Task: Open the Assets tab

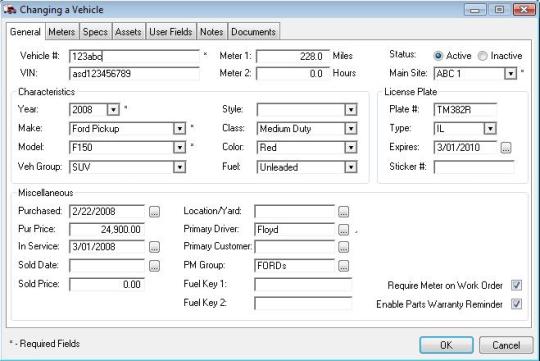Action: click(x=128, y=32)
